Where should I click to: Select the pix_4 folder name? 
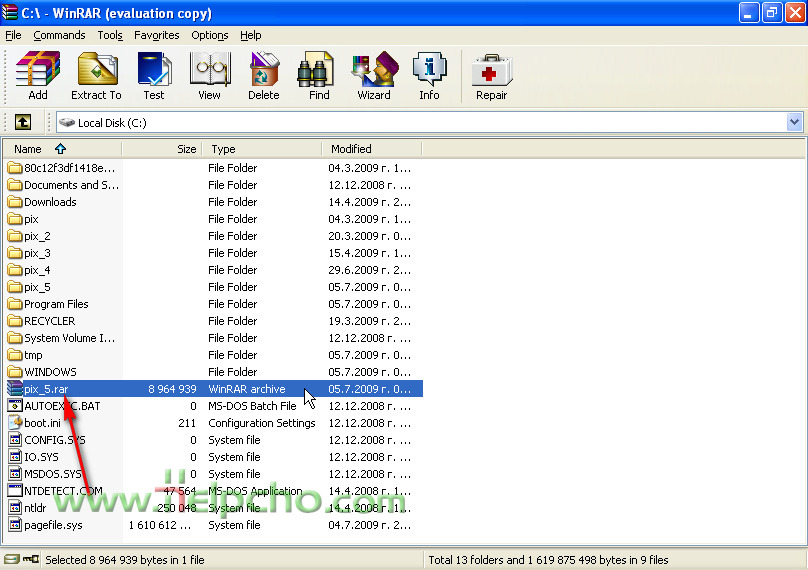(x=37, y=270)
